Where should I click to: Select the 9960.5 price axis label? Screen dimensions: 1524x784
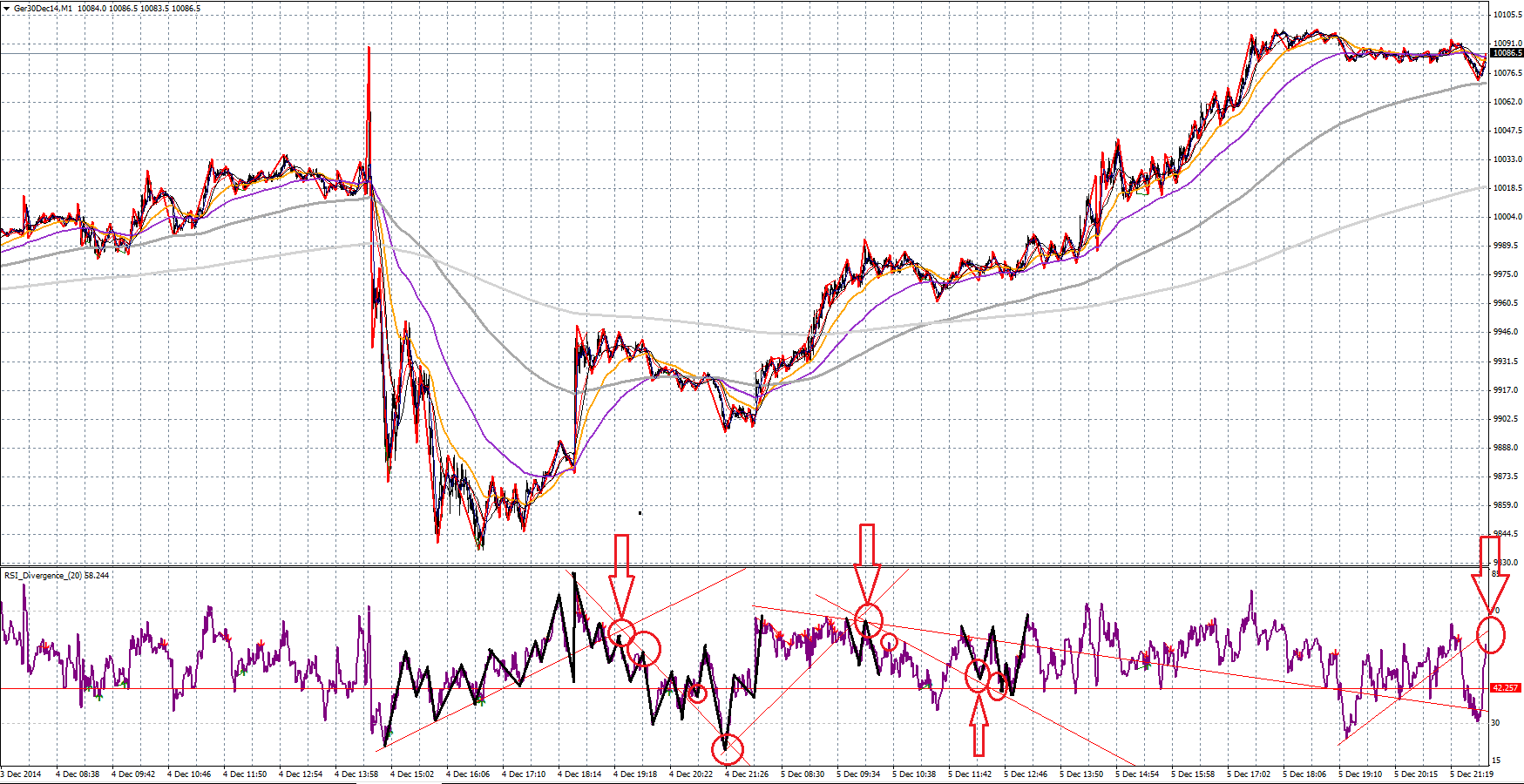(1506, 303)
